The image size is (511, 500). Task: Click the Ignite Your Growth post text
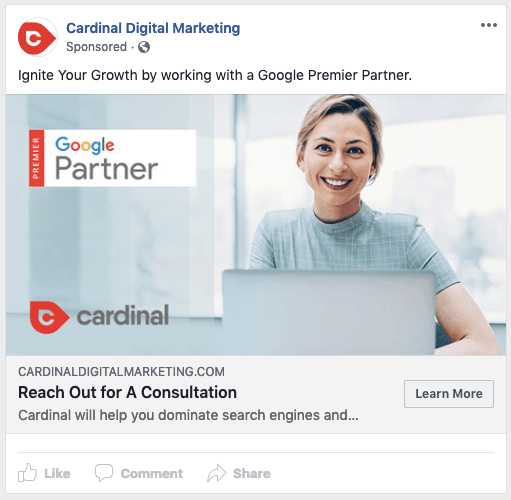pos(215,75)
